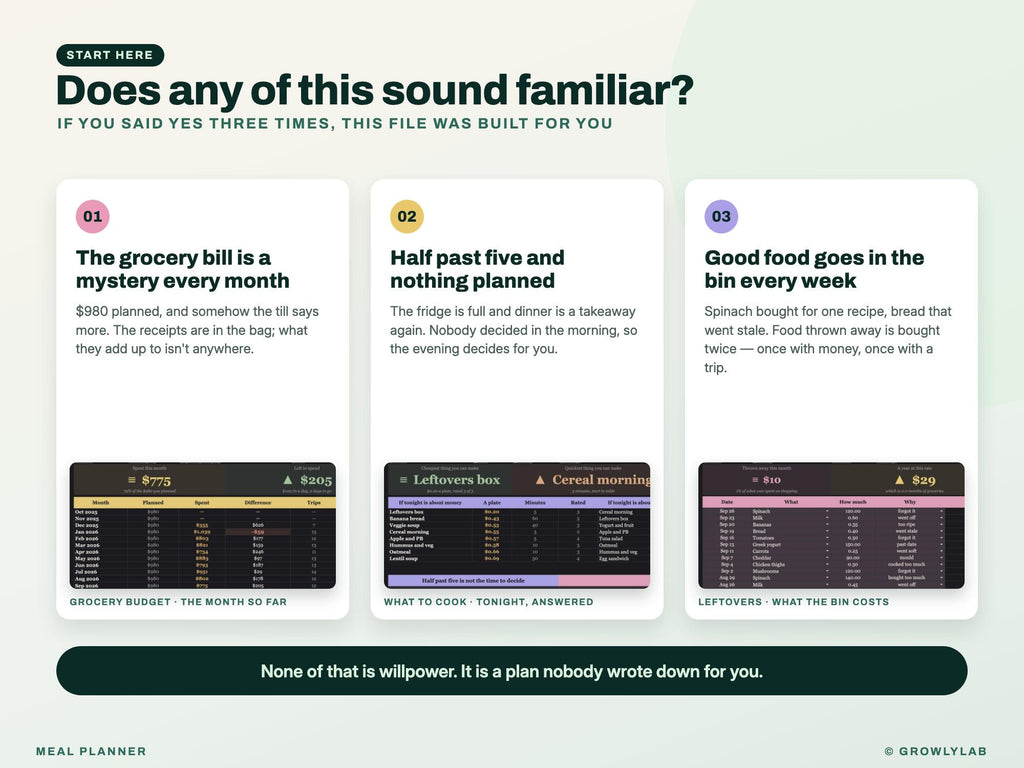Click heading 'Half past five and nothing planned'
1024x768 pixels.
(x=477, y=269)
